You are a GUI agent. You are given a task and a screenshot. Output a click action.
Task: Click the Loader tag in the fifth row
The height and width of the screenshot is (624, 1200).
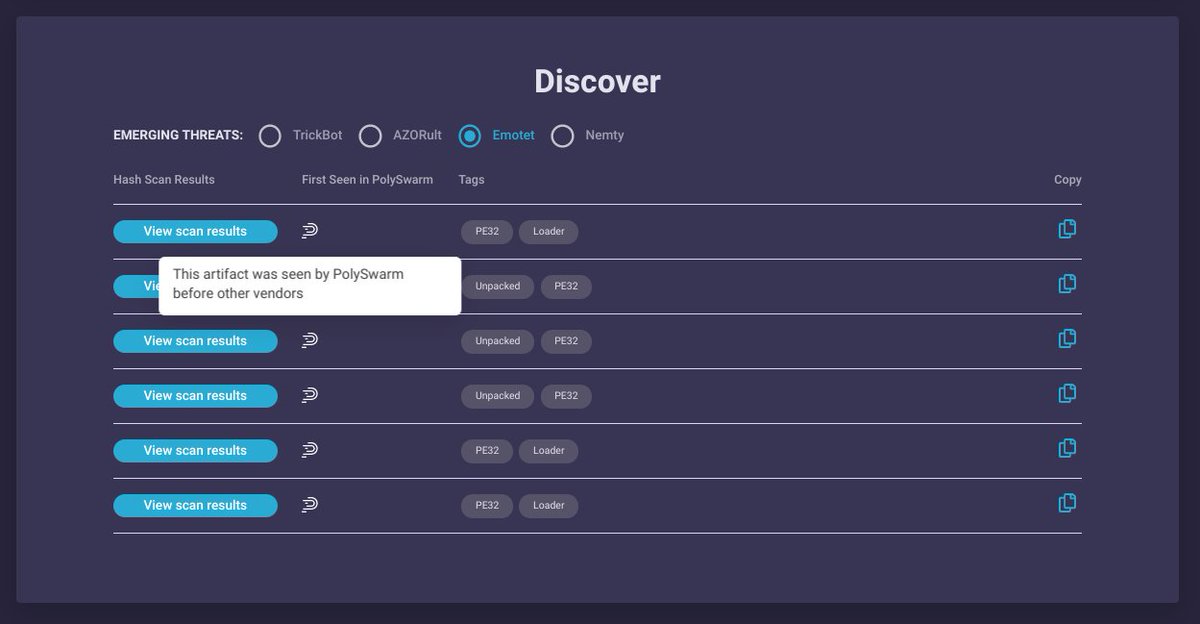549,451
